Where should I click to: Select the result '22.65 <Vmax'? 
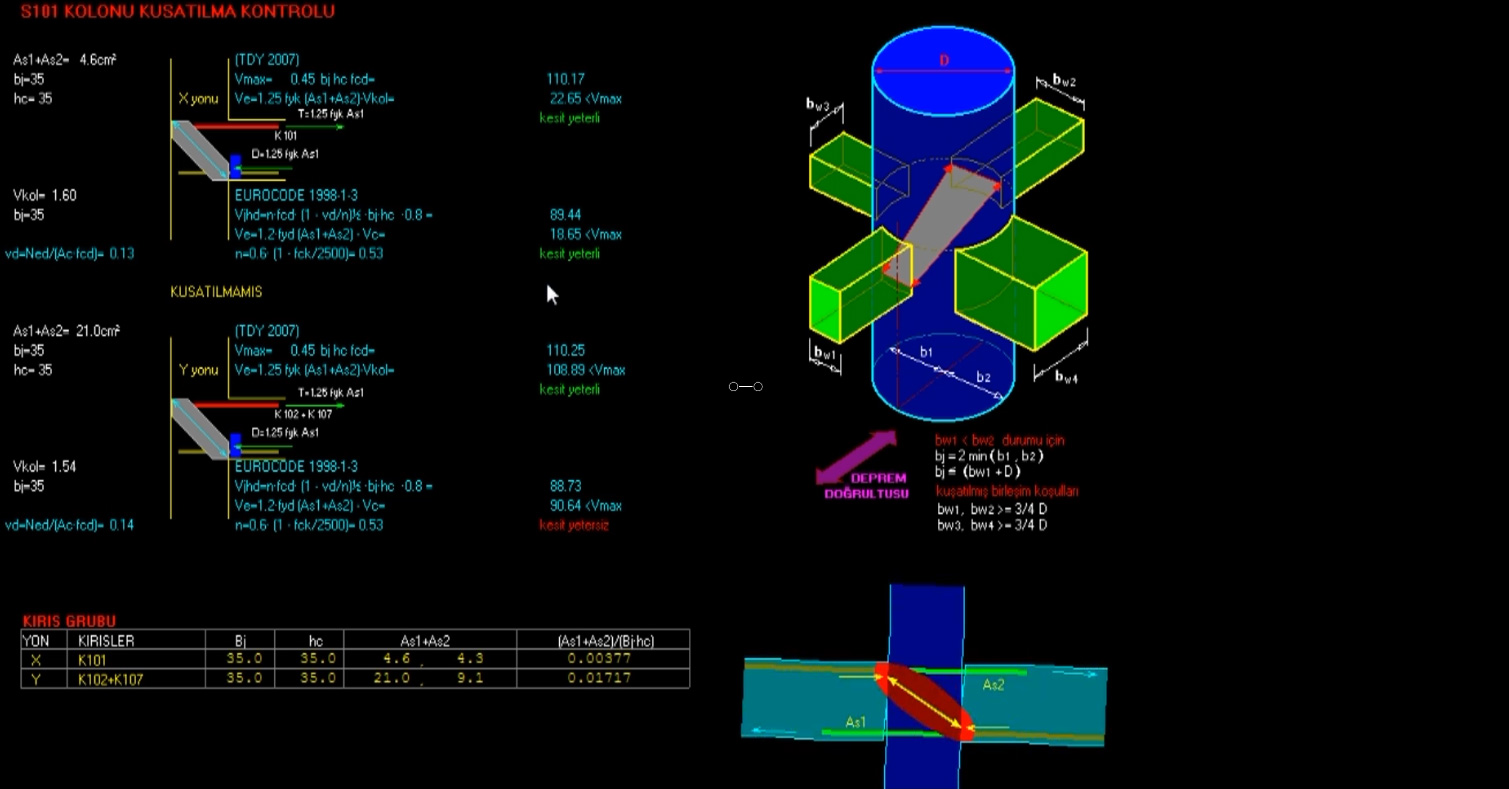586,99
